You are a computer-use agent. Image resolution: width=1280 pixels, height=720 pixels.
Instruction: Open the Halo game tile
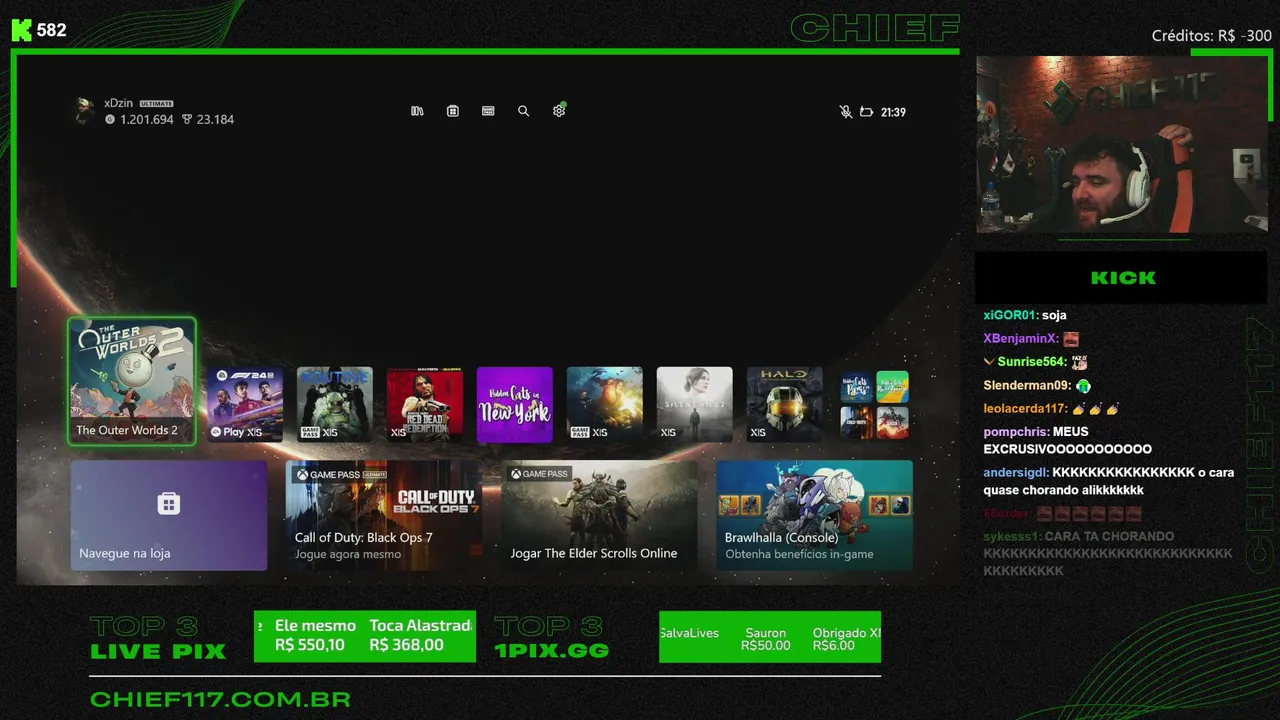click(785, 404)
